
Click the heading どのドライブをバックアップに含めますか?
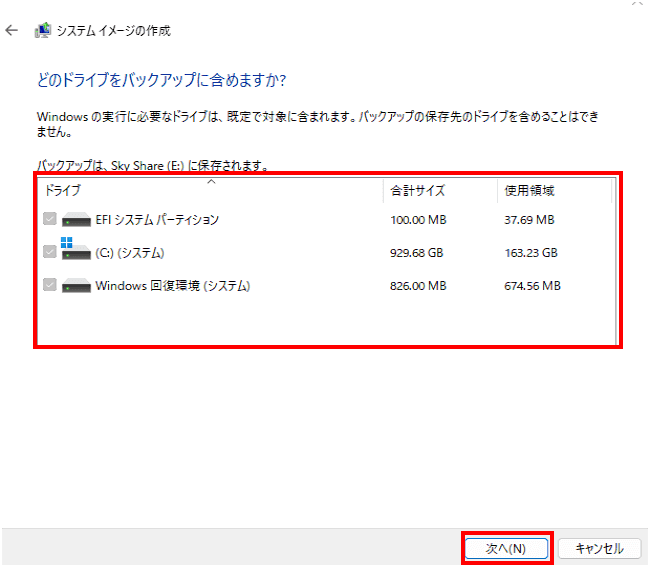point(161,80)
